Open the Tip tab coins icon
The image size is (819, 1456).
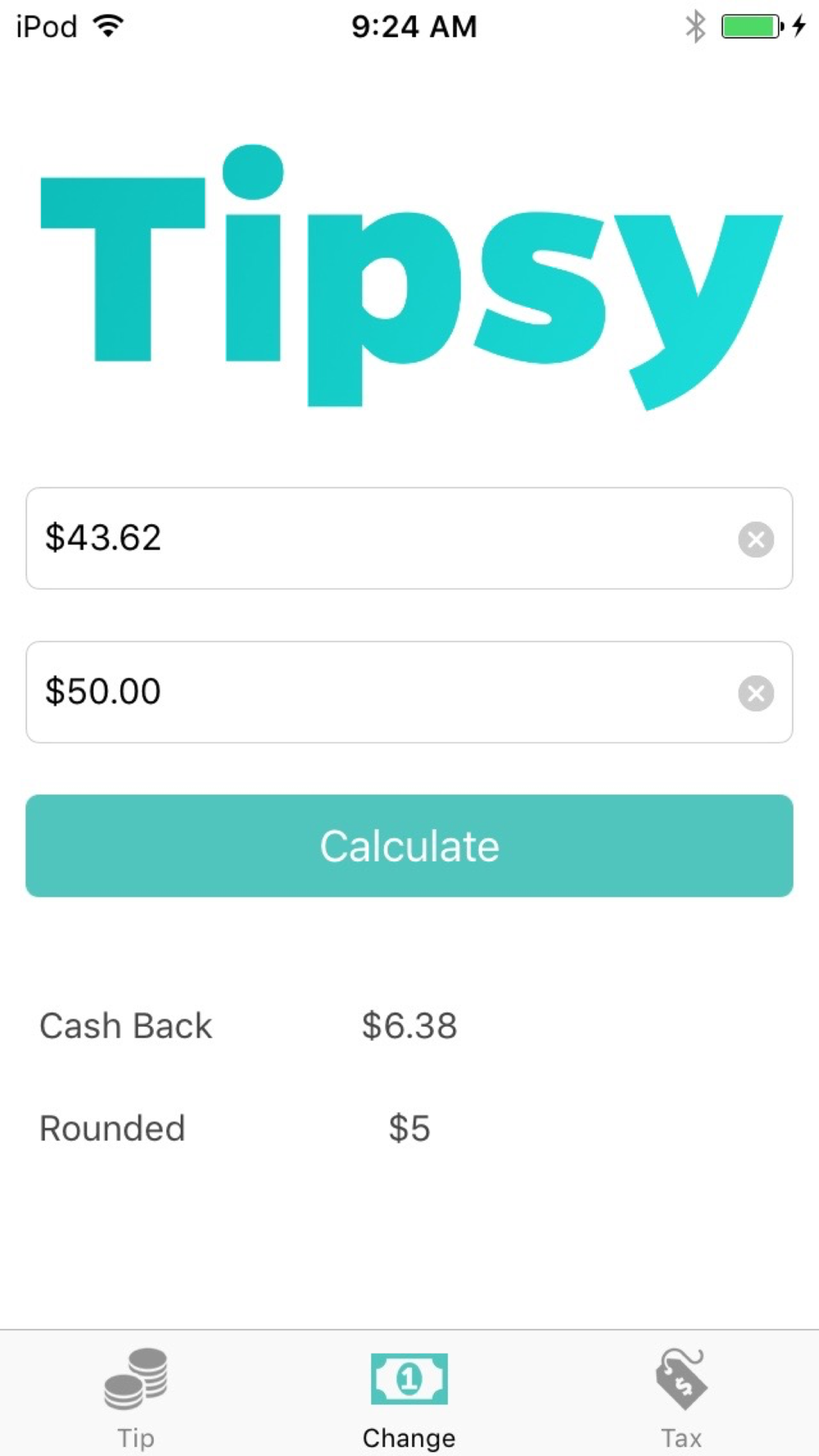pyautogui.click(x=136, y=1379)
